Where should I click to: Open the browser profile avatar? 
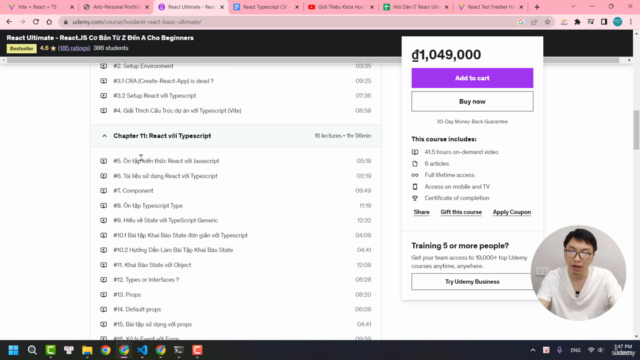point(618,22)
